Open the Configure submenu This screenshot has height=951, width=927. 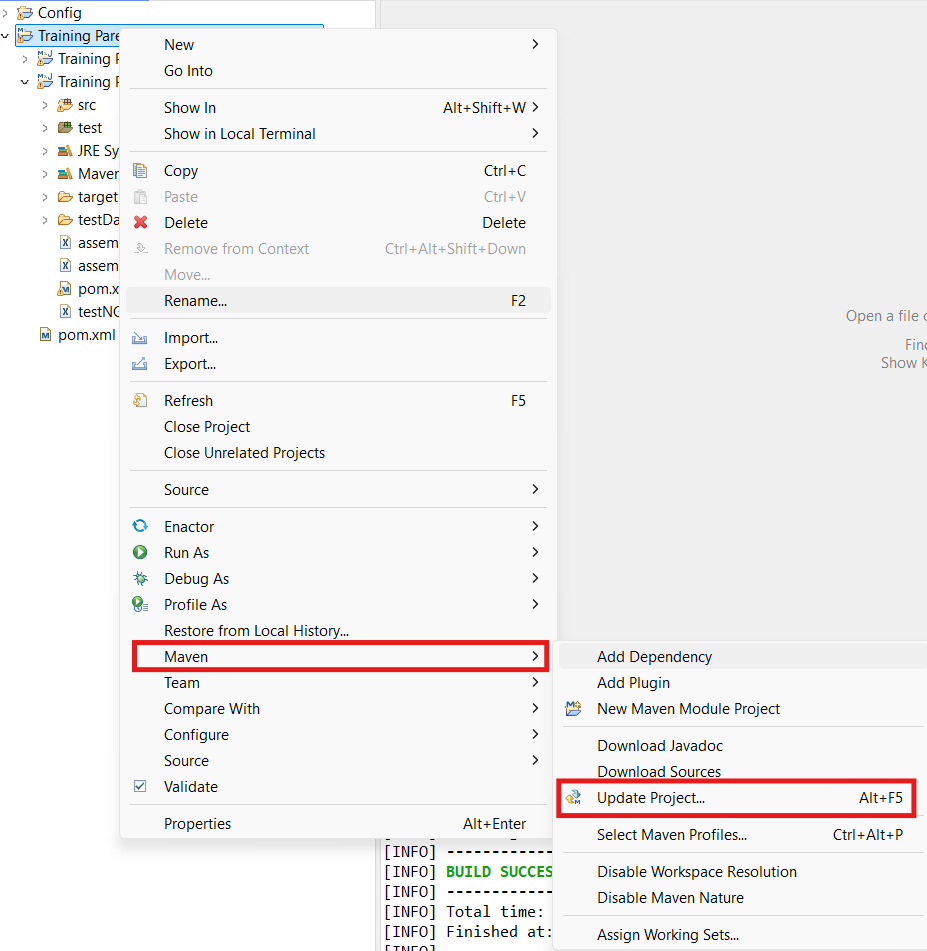pyautogui.click(x=339, y=735)
